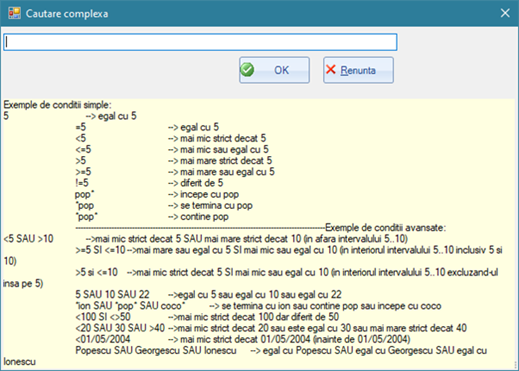Click the 'Exemple de conditii simple' heading
Screen dimensions: 519x371
[57, 105]
